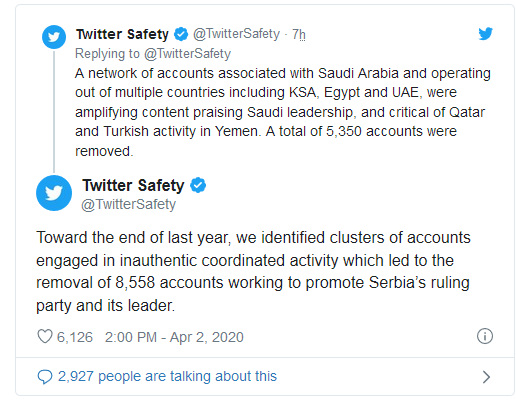Expand the conversation with the right chevron
516x401 pixels.
[x=486, y=377]
